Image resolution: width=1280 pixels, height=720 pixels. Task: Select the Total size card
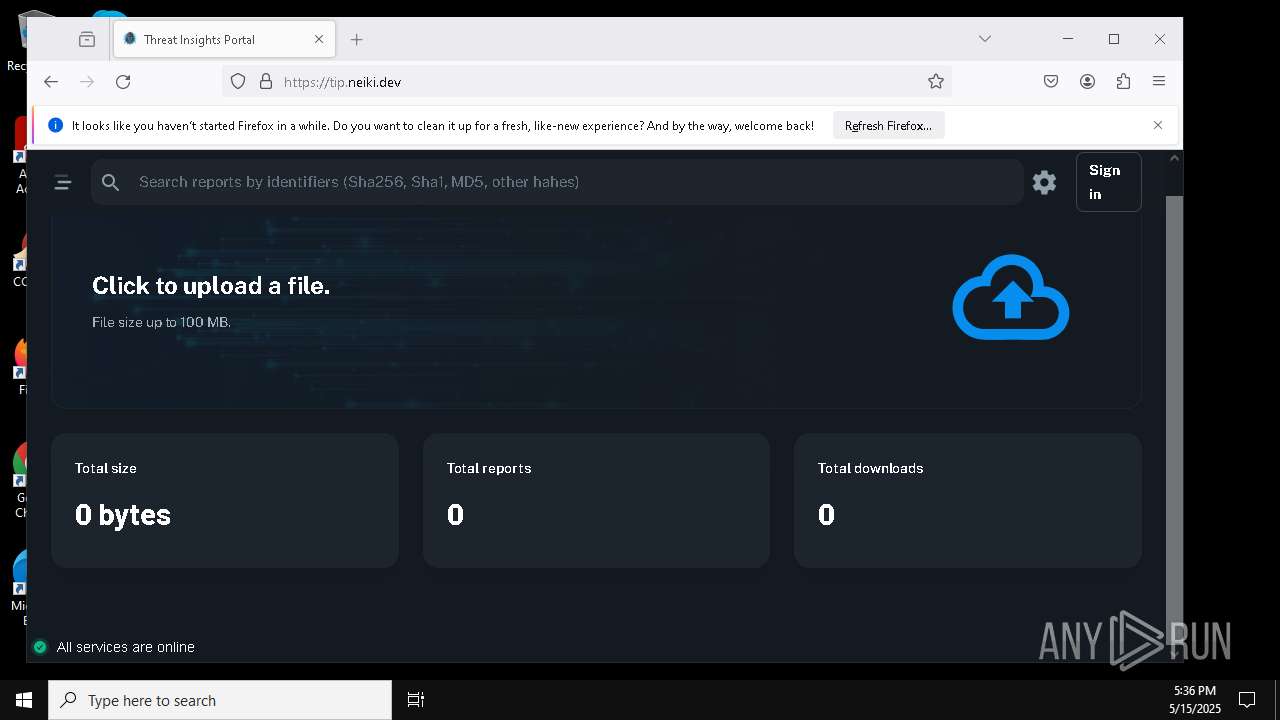tap(225, 501)
